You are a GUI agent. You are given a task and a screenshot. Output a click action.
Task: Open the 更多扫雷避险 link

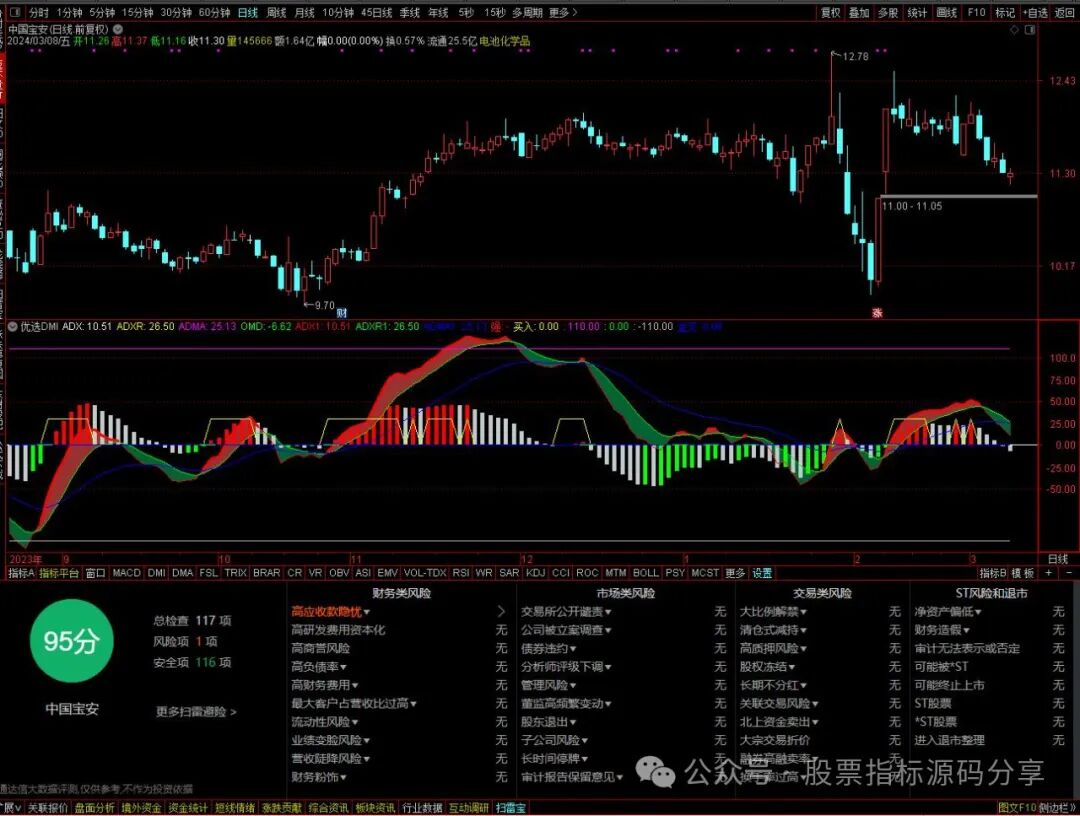tap(196, 712)
